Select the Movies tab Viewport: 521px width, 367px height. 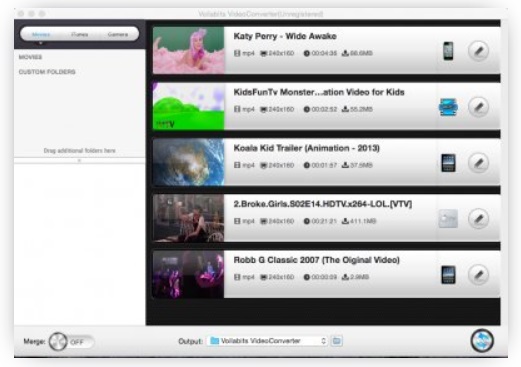41,34
